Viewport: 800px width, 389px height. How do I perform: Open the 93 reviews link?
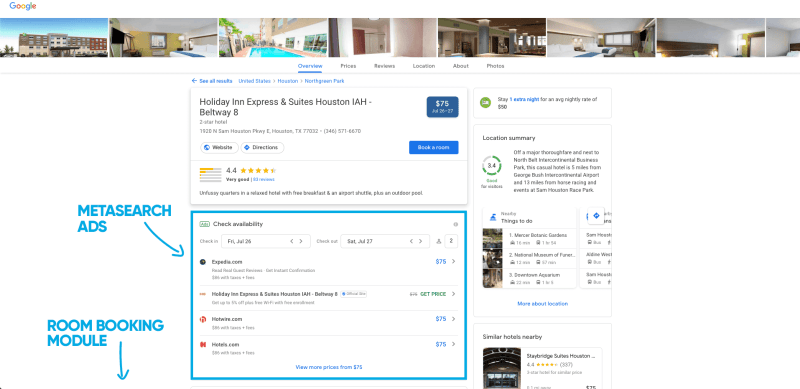point(264,180)
